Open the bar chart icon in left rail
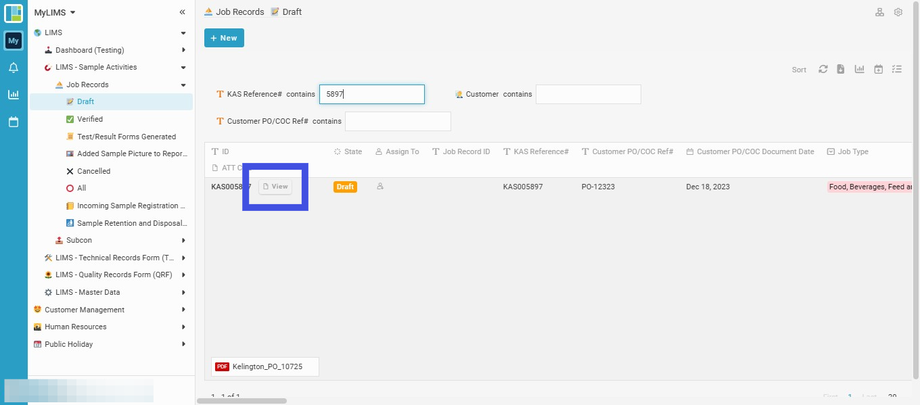This screenshot has width=920, height=405. tap(13, 95)
